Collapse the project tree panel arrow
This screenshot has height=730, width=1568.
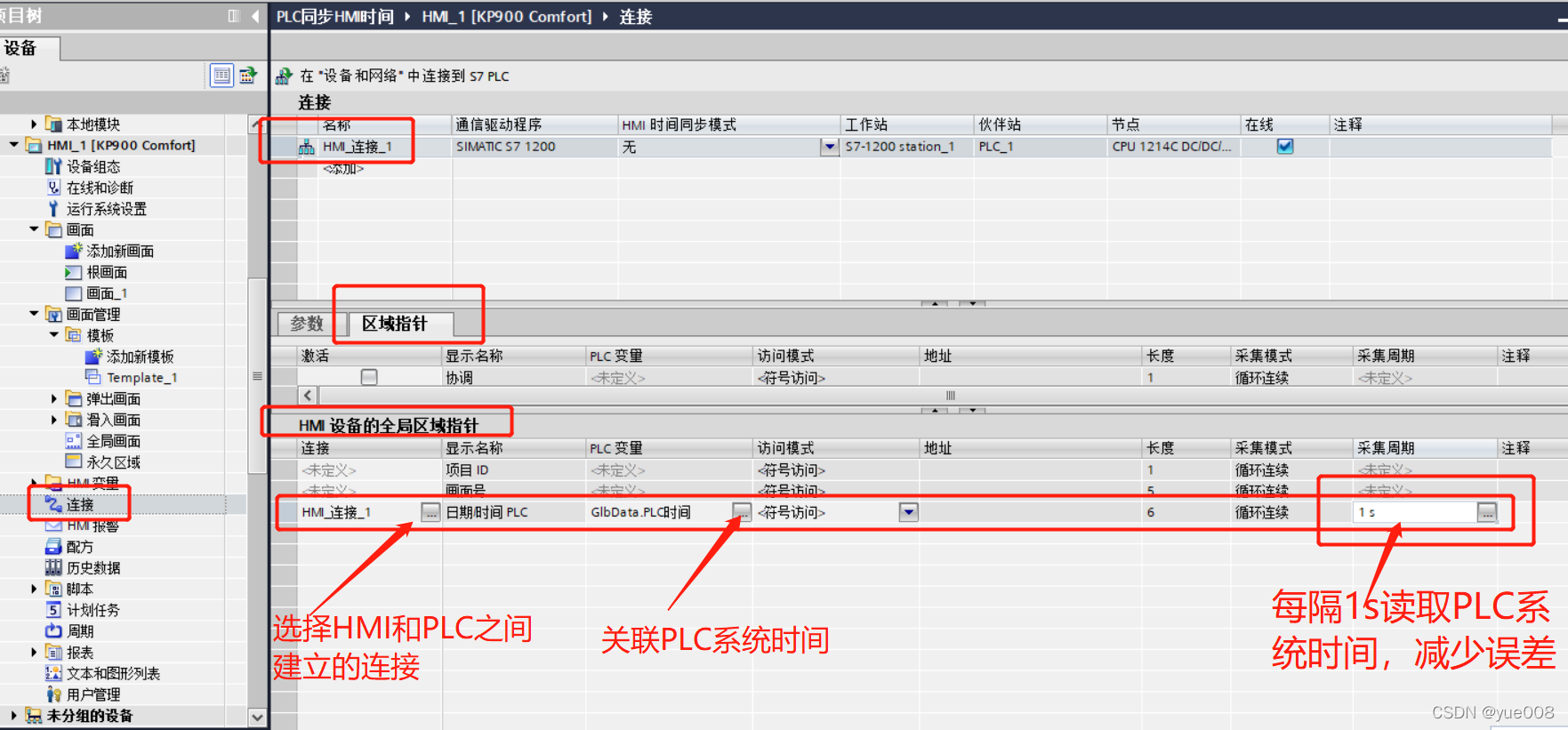[x=256, y=16]
